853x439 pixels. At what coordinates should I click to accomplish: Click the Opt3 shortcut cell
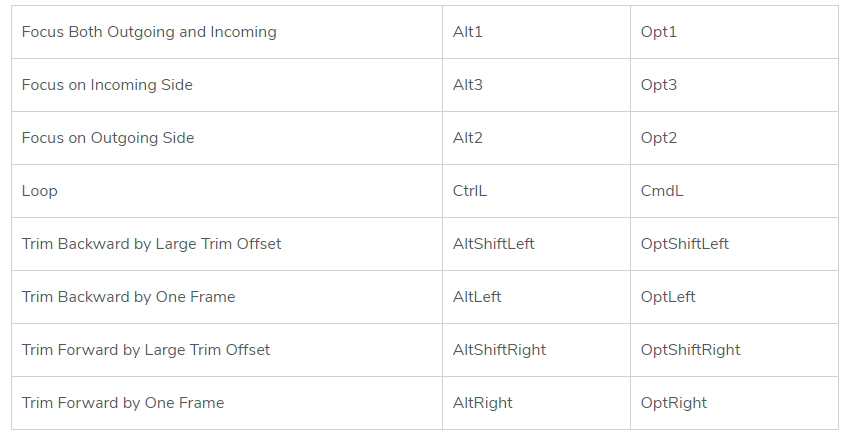click(659, 85)
